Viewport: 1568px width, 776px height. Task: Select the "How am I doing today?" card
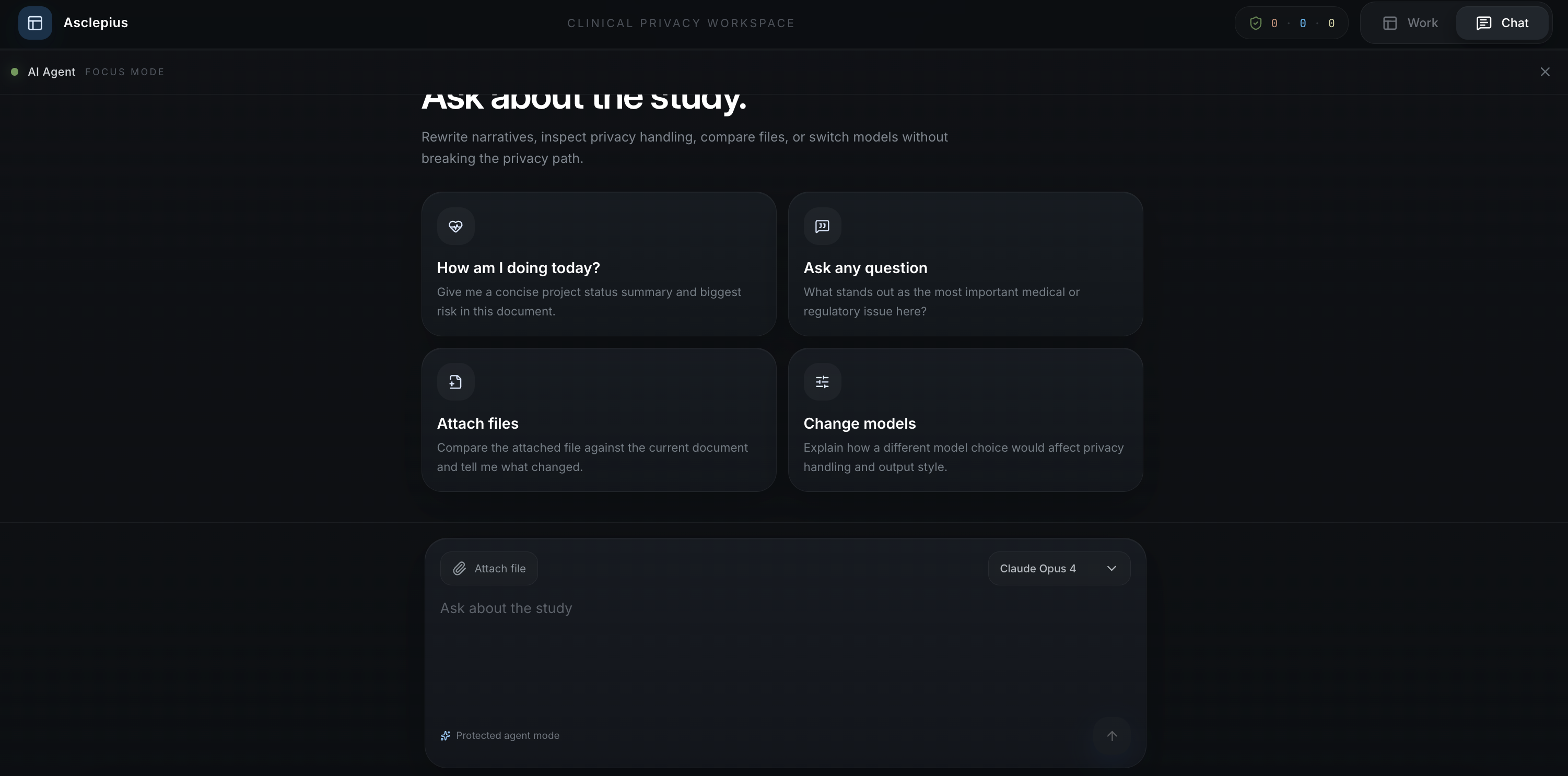tap(599, 264)
